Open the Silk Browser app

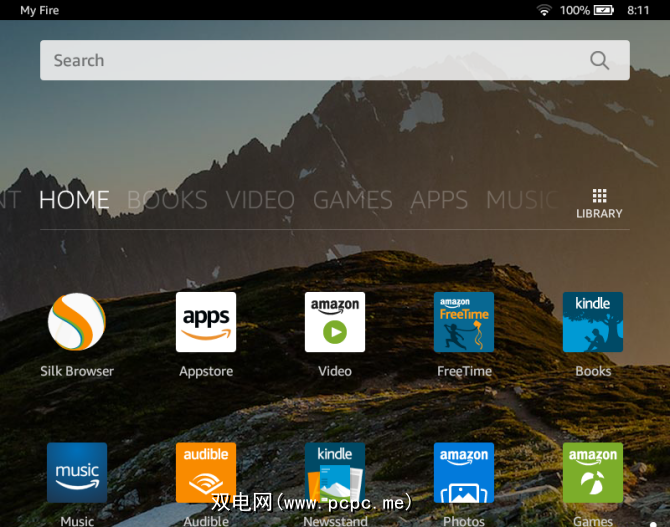[77, 322]
